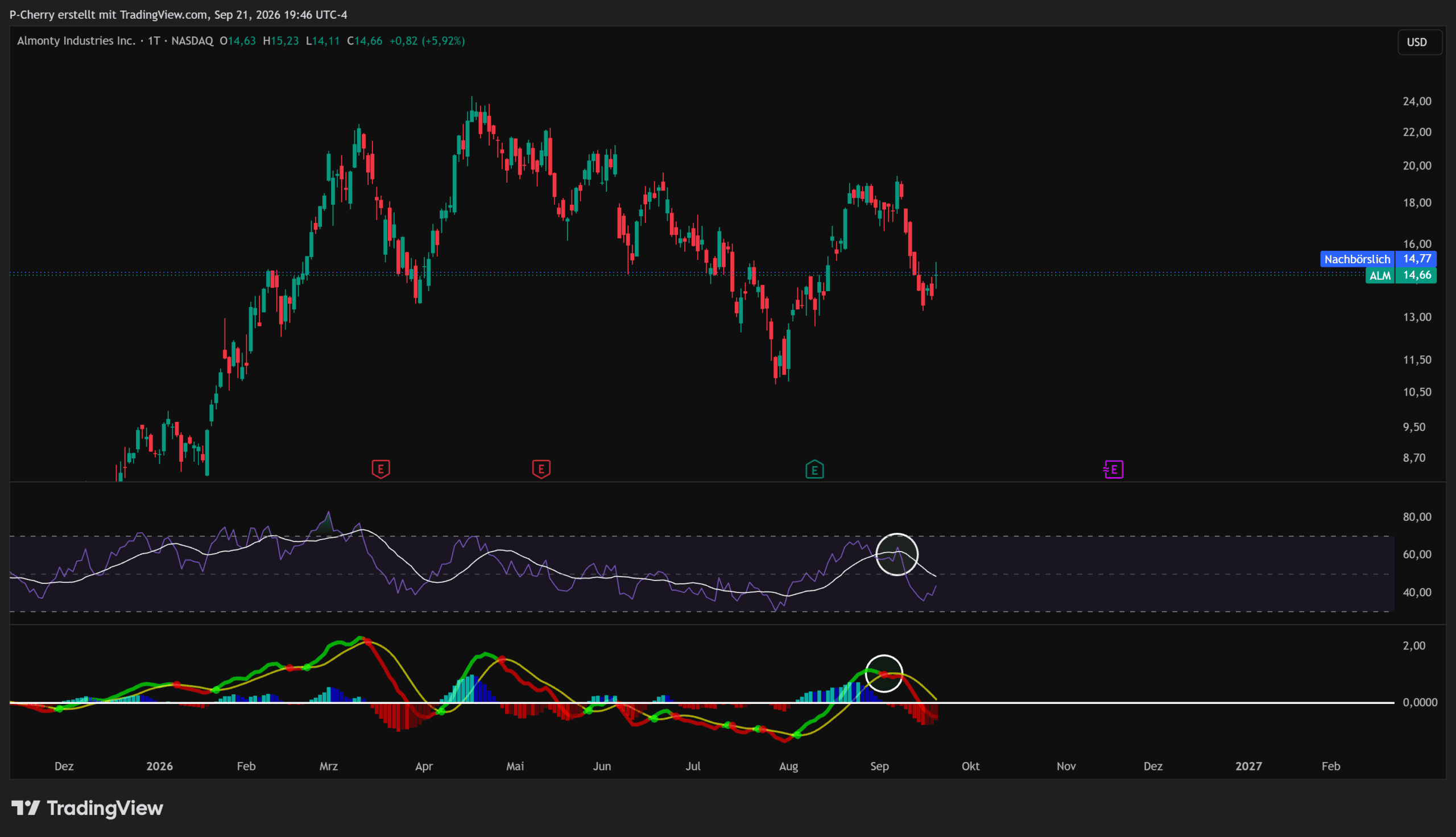1456x837 pixels.
Task: Click the TradingView wordmark text
Action: coord(105,808)
